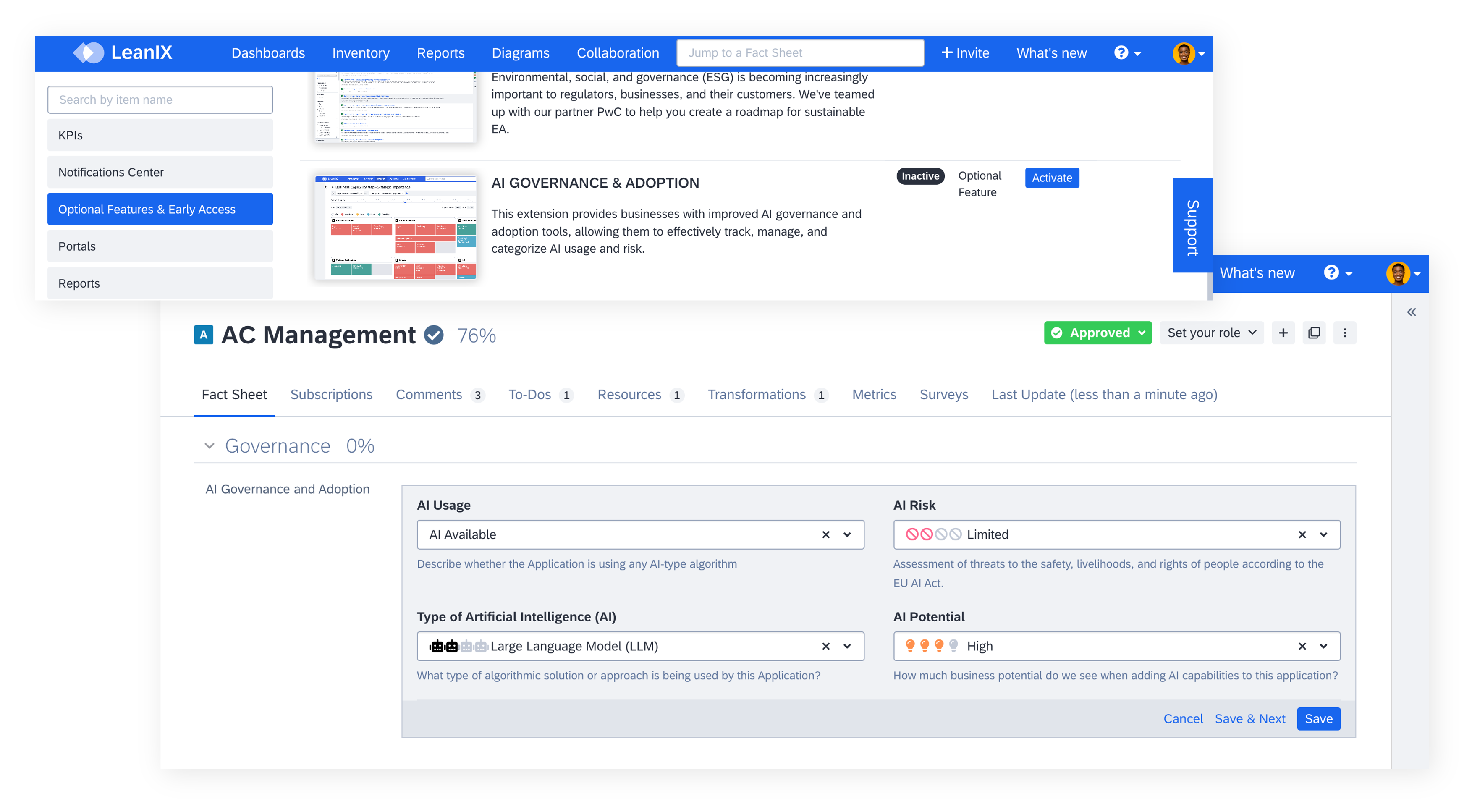This screenshot has width=1472, height=812.
Task: Click What's new in the lower bar
Action: pyautogui.click(x=1257, y=273)
